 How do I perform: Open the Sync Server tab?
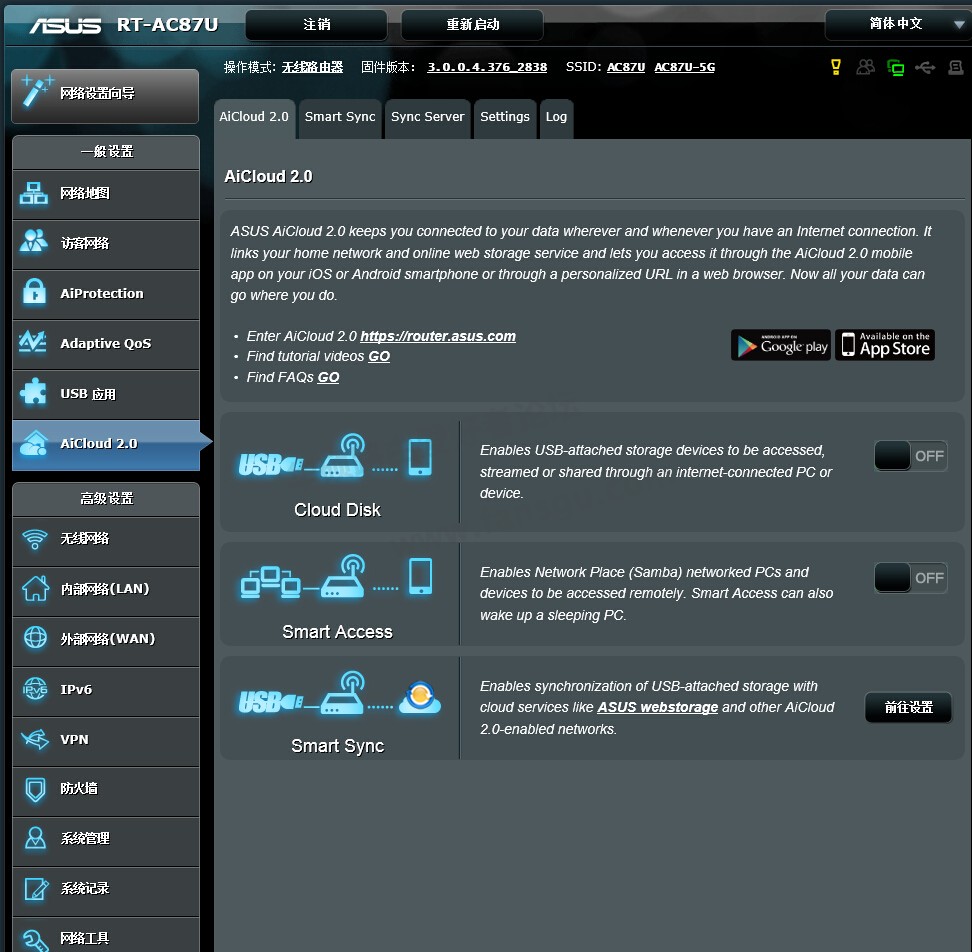(428, 118)
